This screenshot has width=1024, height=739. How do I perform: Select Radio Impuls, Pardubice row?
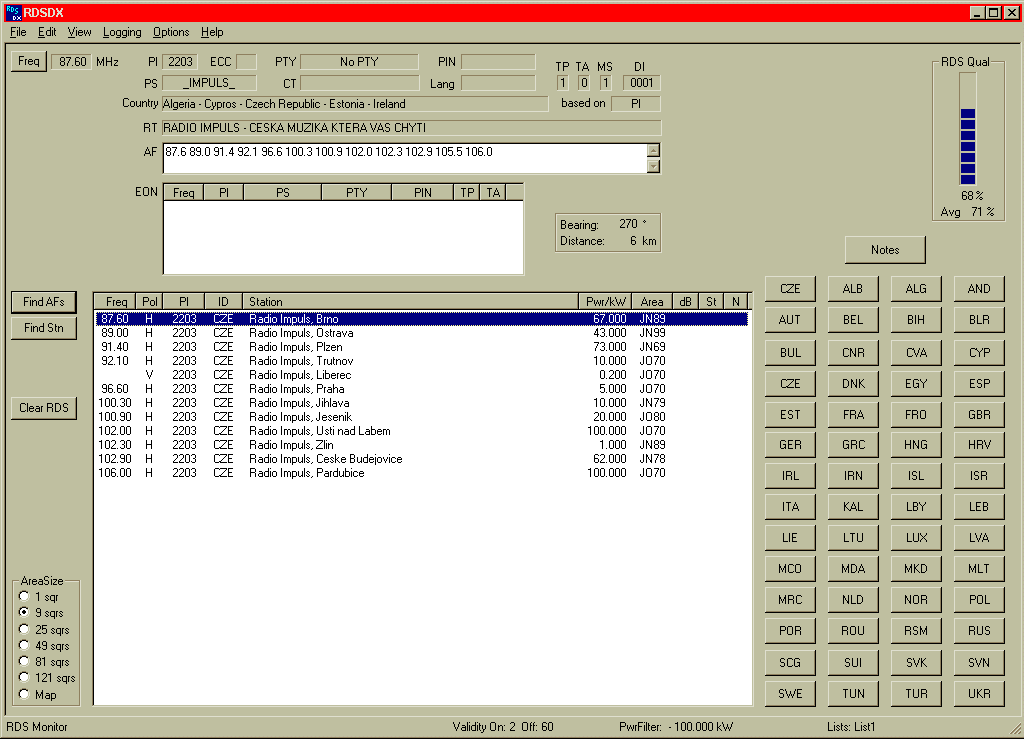point(421,473)
